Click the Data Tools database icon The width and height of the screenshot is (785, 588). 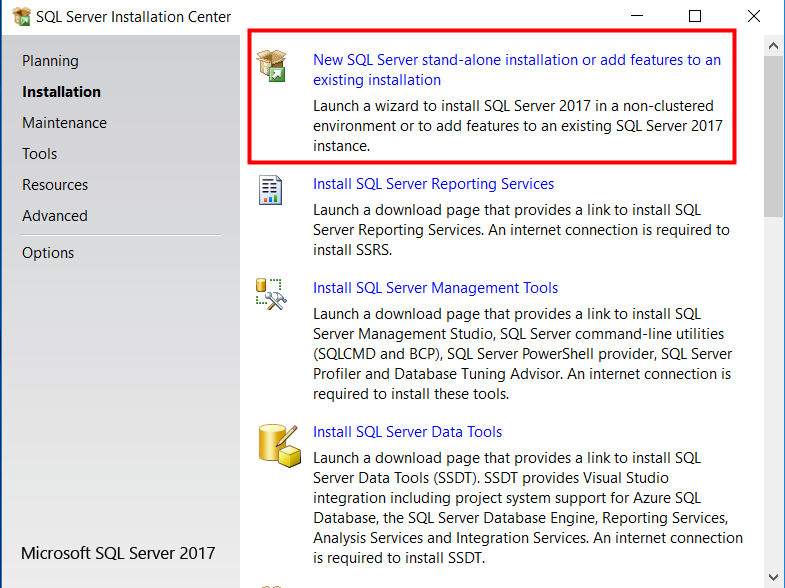click(279, 446)
